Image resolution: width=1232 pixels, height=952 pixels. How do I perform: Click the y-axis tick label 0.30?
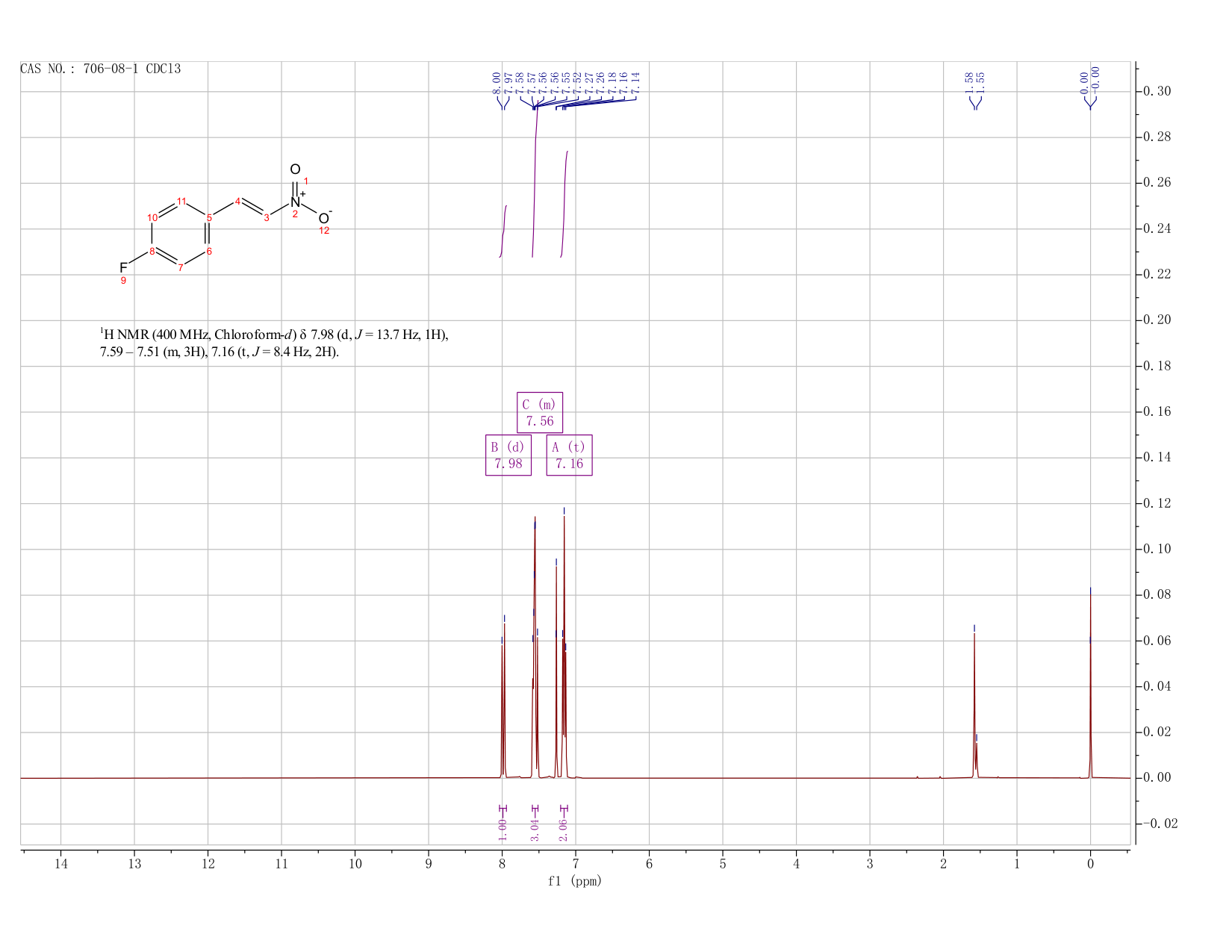1159,92
